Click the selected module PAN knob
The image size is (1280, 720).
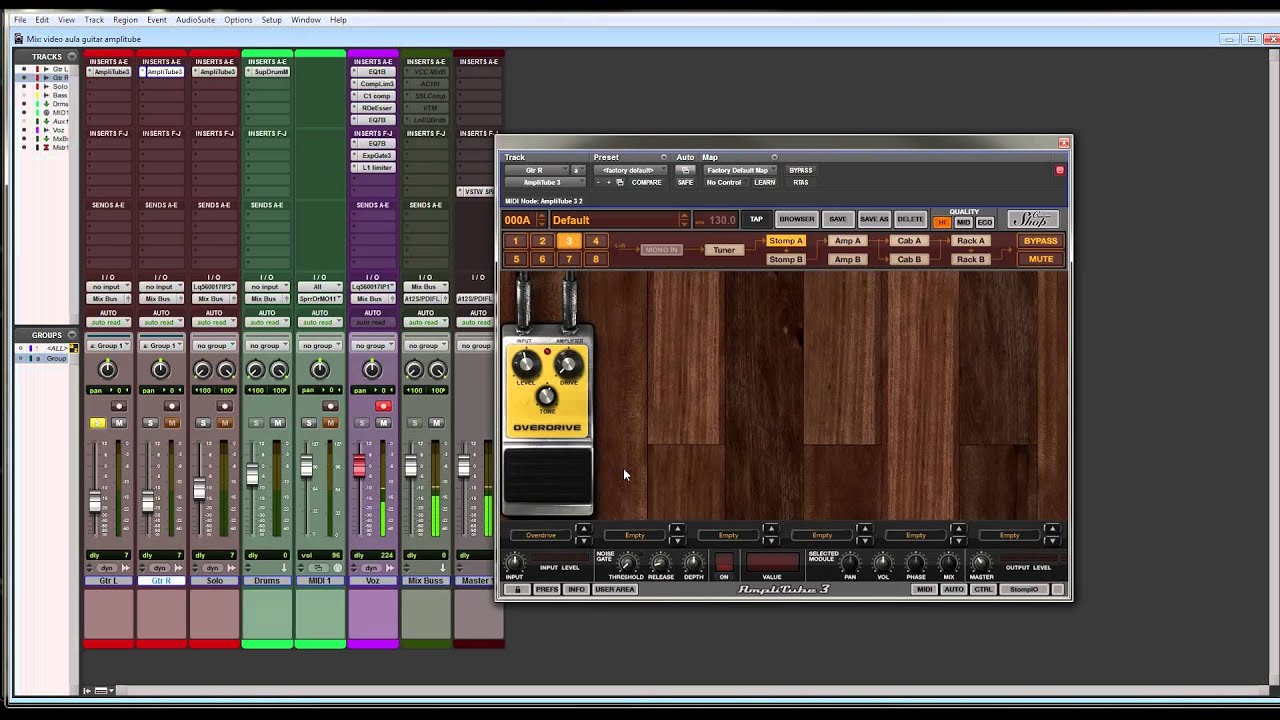click(850, 564)
